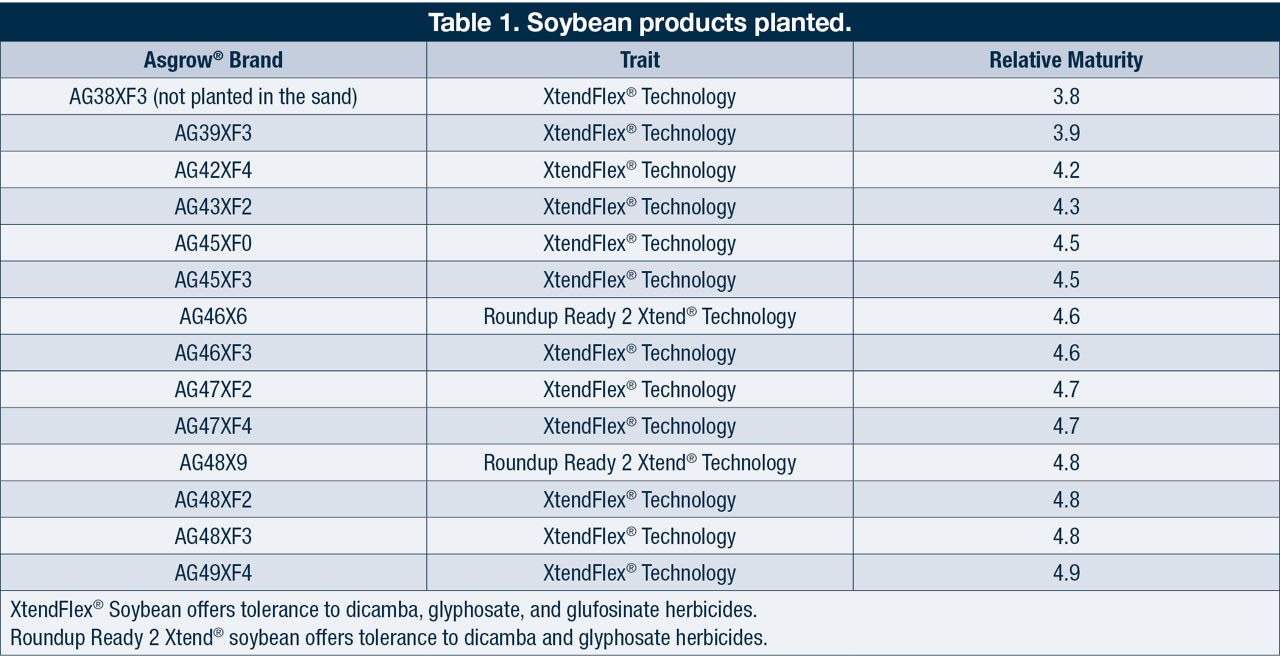This screenshot has height=663, width=1280.
Task: Click the XtendFlex Soybean tolerance footnote
Action: click(391, 609)
